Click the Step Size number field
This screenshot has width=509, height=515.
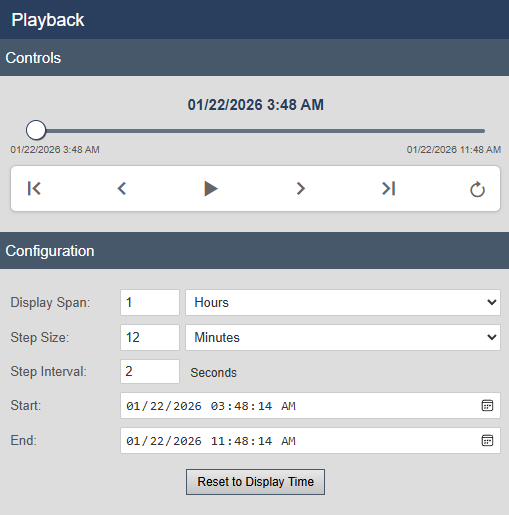[x=150, y=337]
